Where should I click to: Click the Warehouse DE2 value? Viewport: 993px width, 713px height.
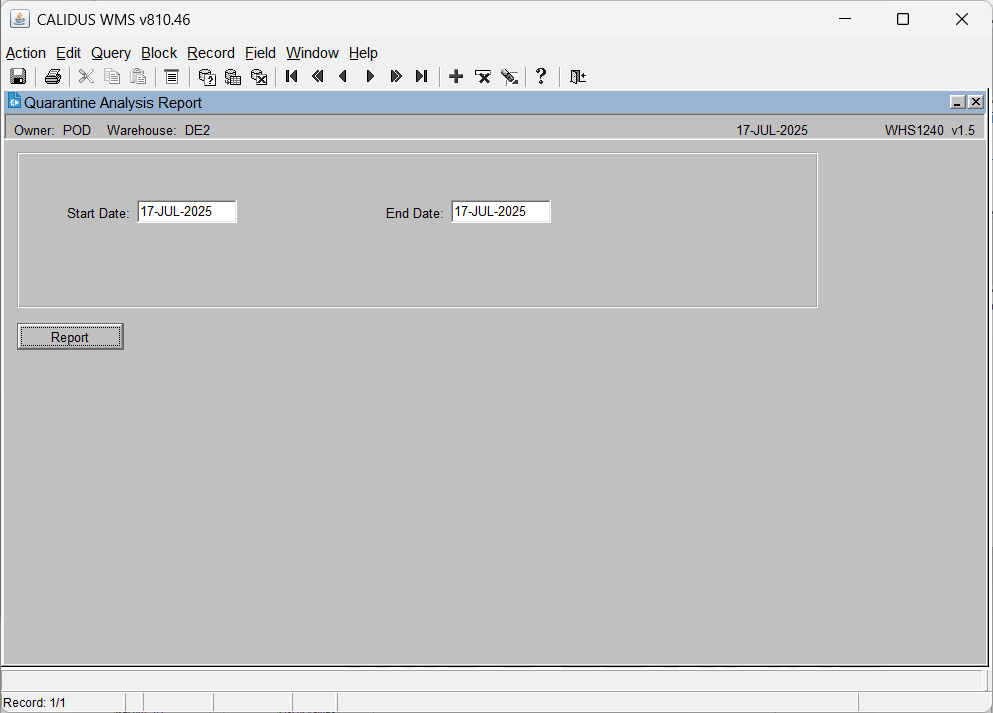(198, 130)
